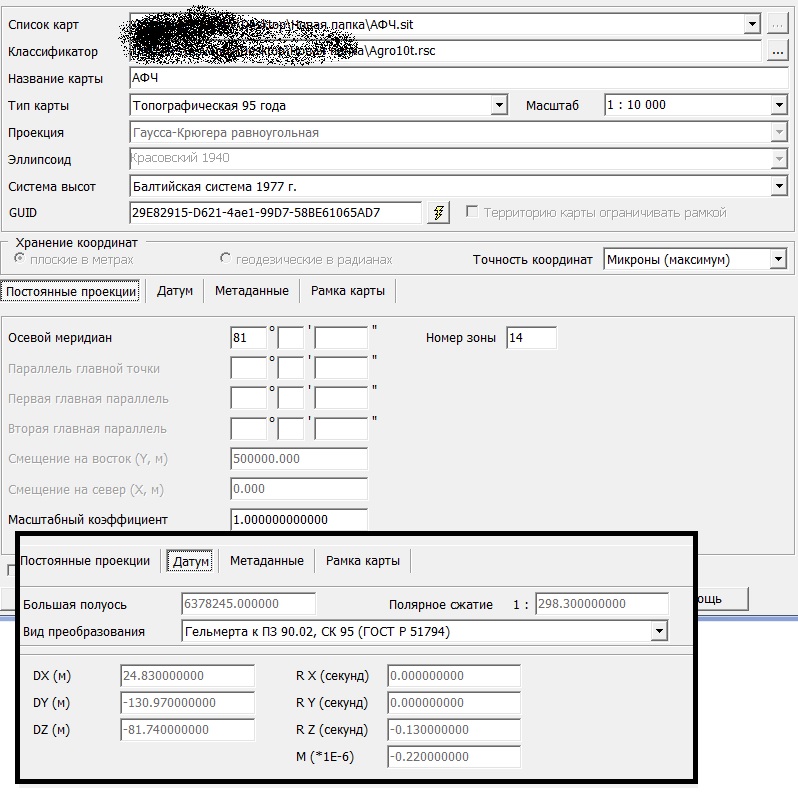Open the Вид преобразования dropdown
Viewport: 798px width, 798px height.
tap(659, 631)
